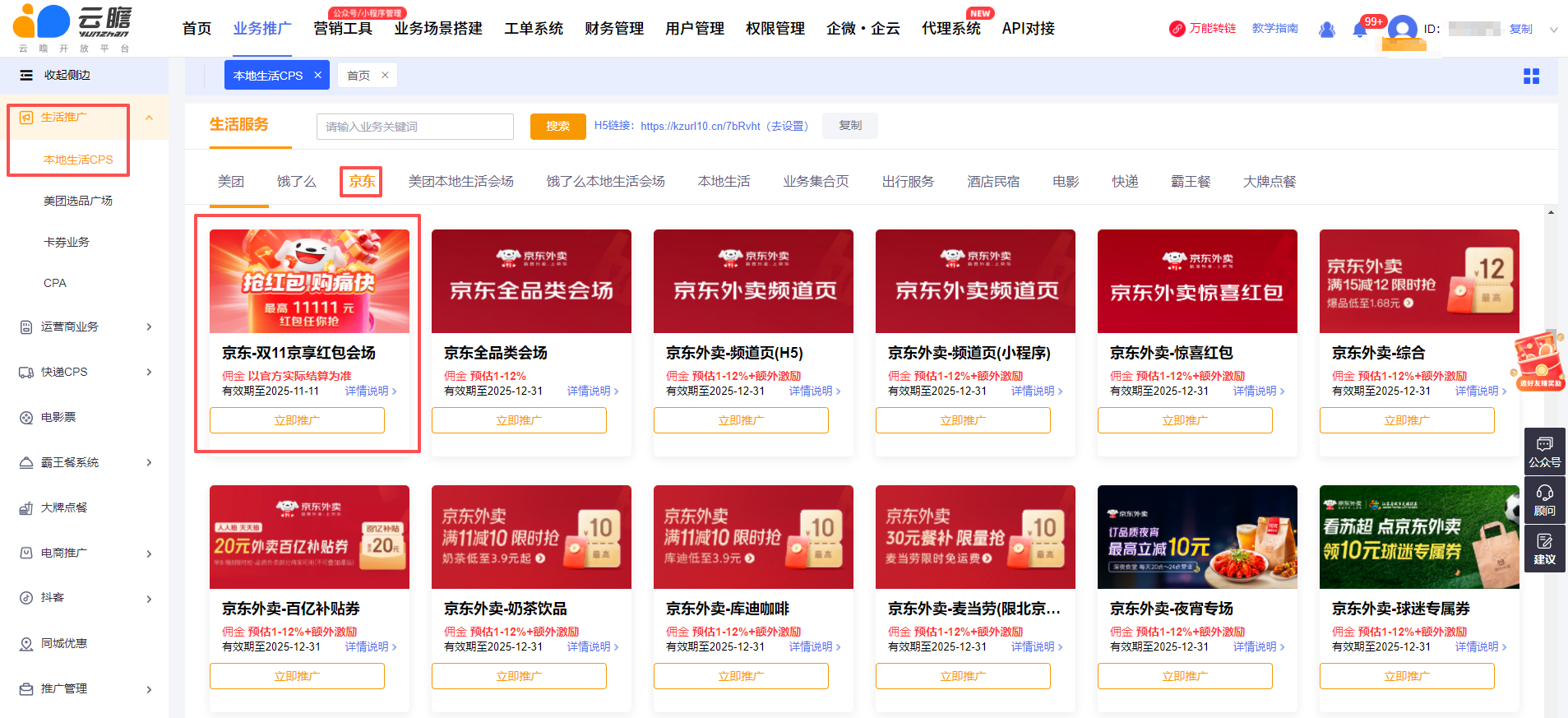Open the 建议 feedback widget
1568x718 pixels.
1544,549
